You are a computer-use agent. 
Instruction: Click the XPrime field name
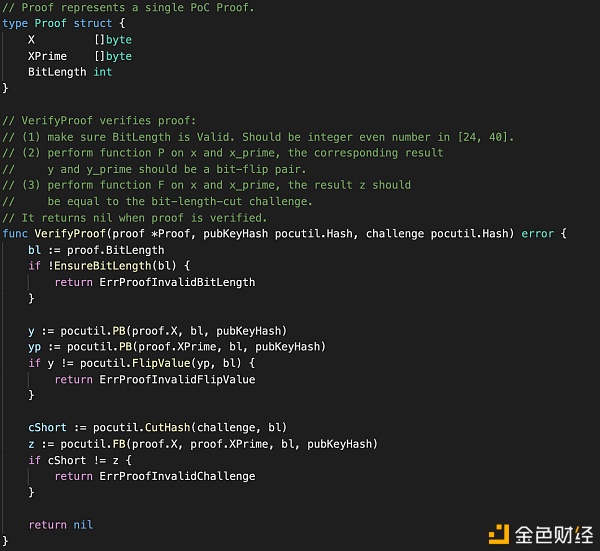click(47, 56)
